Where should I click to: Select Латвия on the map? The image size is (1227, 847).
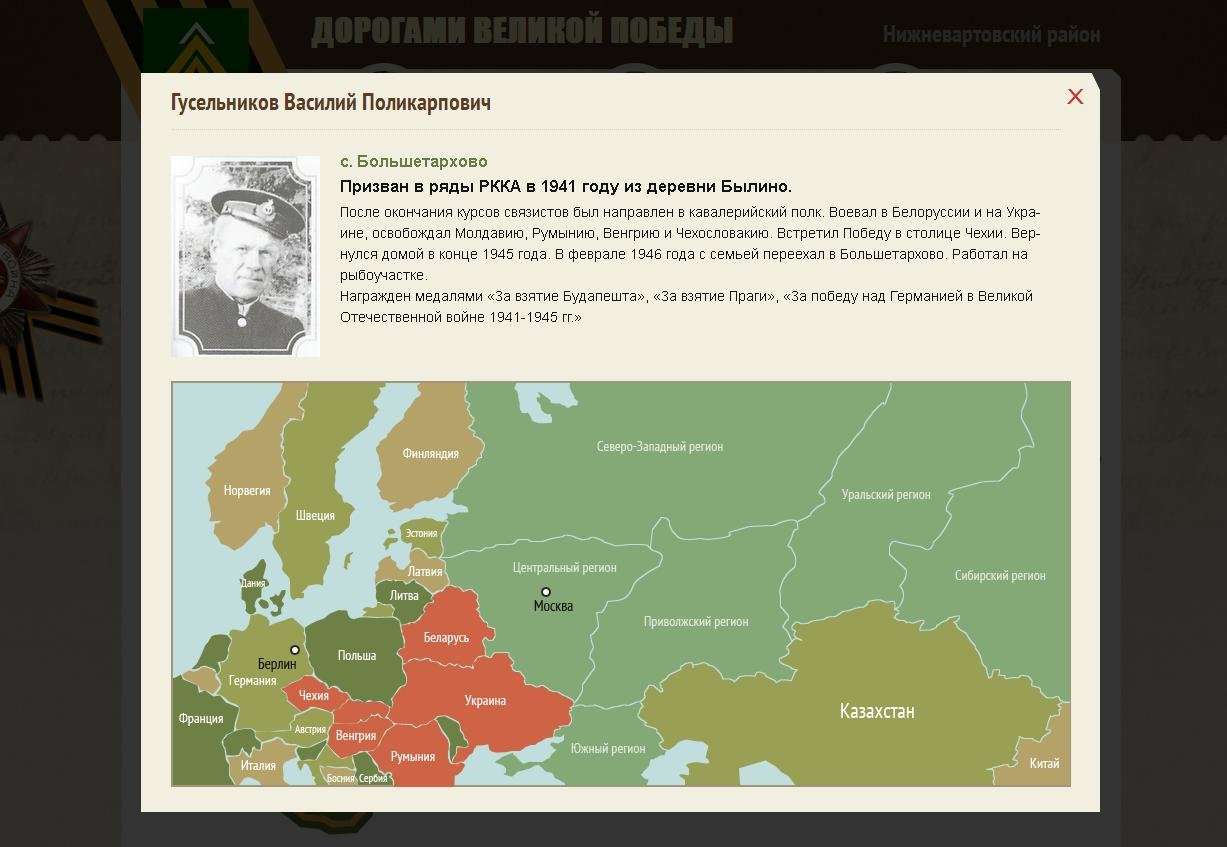(x=425, y=572)
